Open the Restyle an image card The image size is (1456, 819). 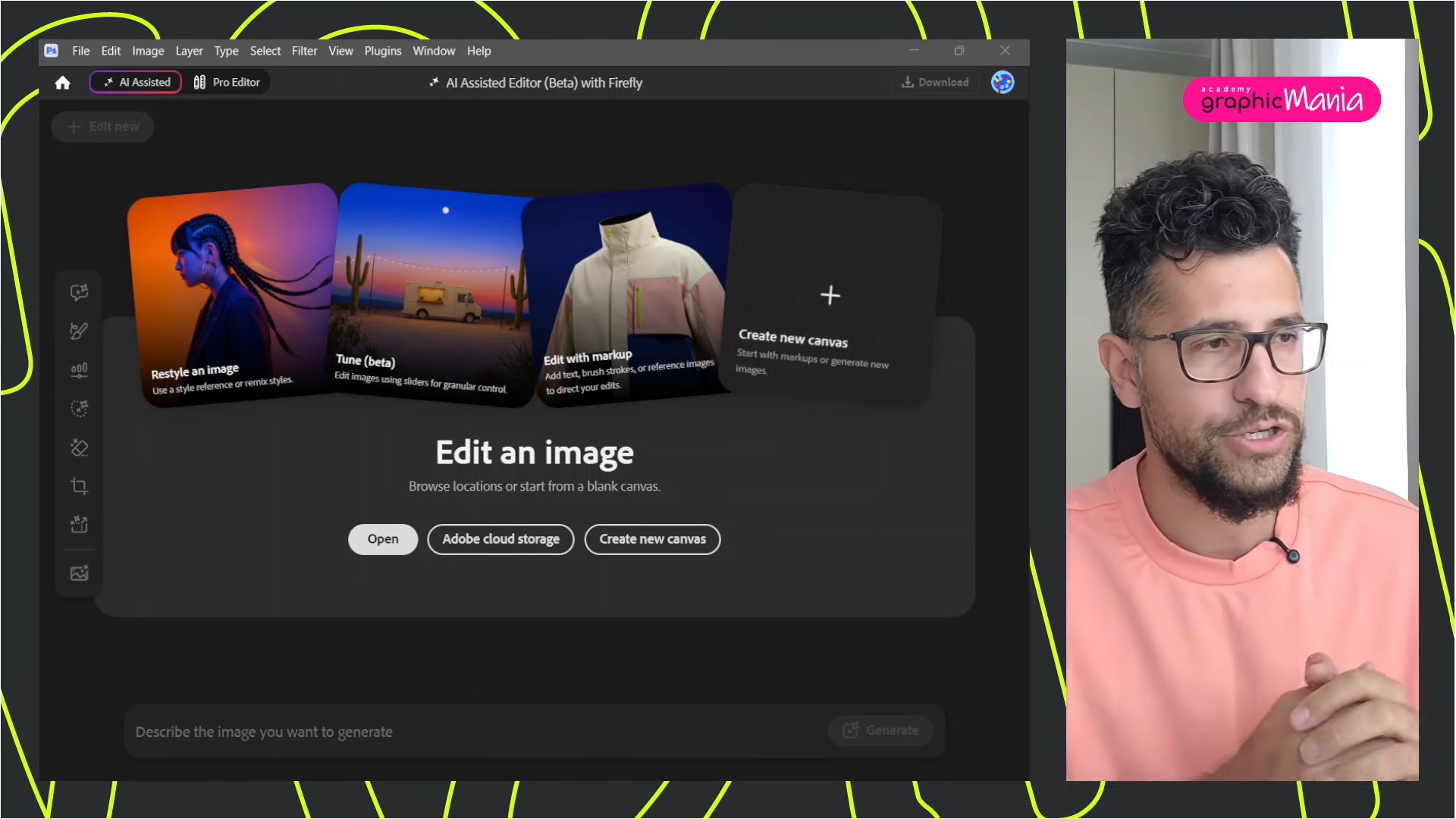point(231,295)
